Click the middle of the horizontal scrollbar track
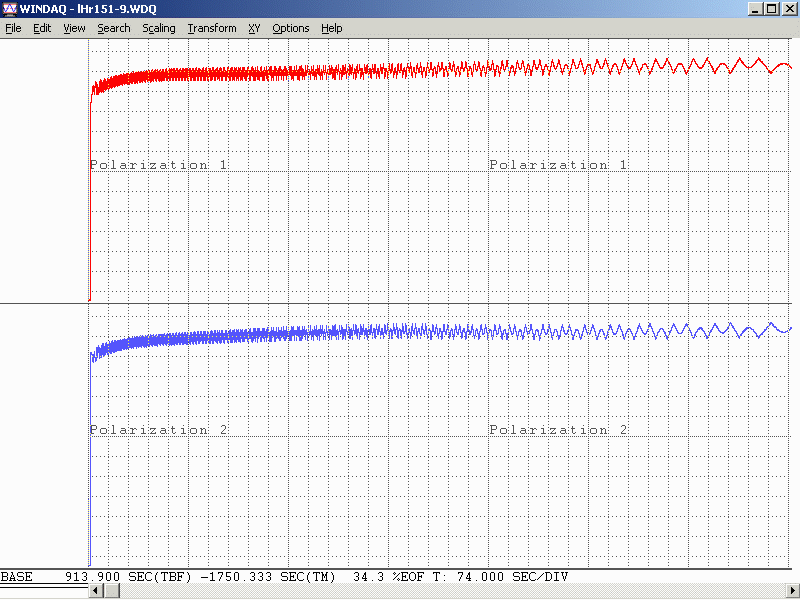This screenshot has height=600, width=800. (x=443, y=591)
